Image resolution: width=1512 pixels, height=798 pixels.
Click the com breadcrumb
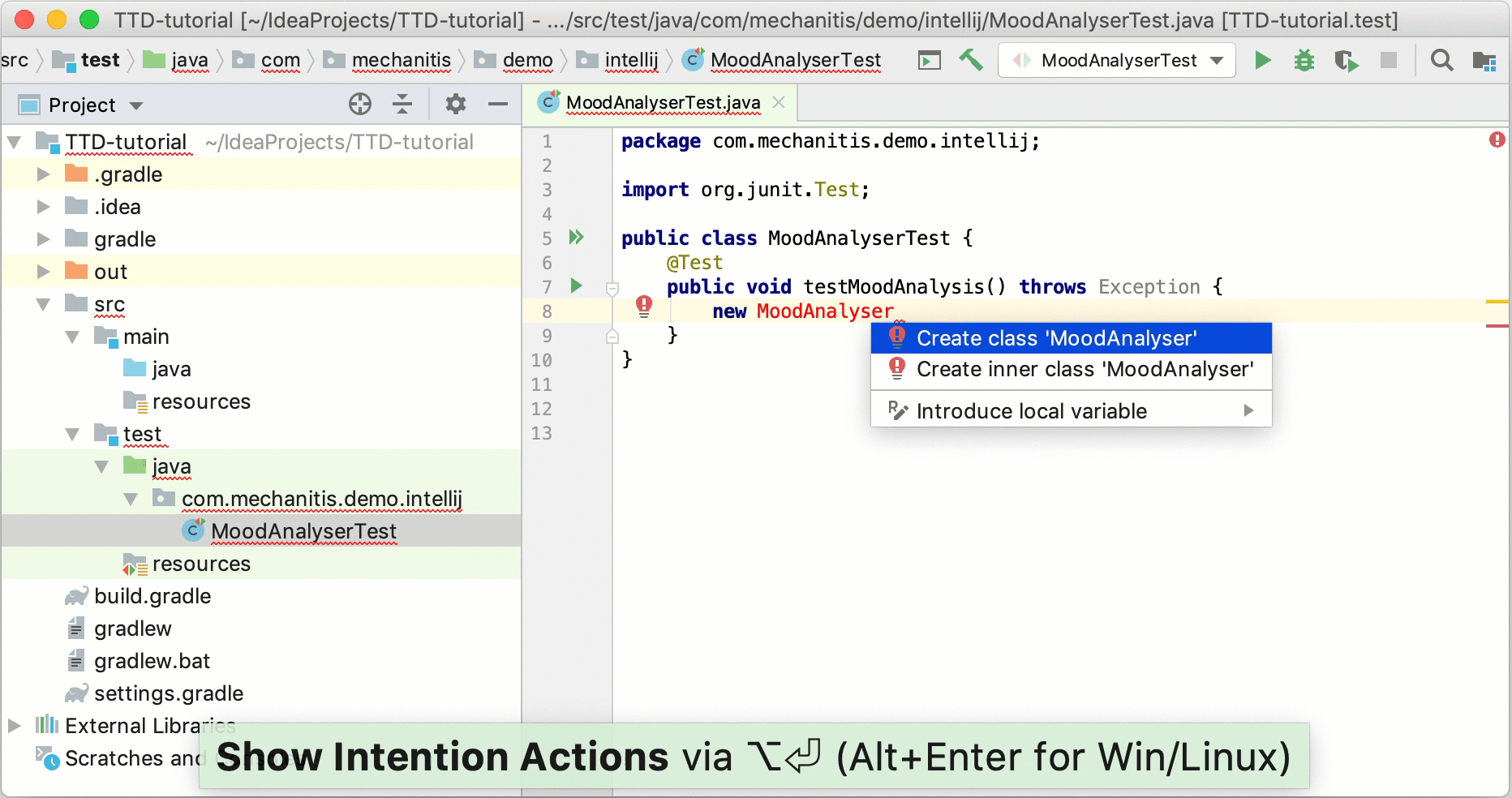[267, 60]
